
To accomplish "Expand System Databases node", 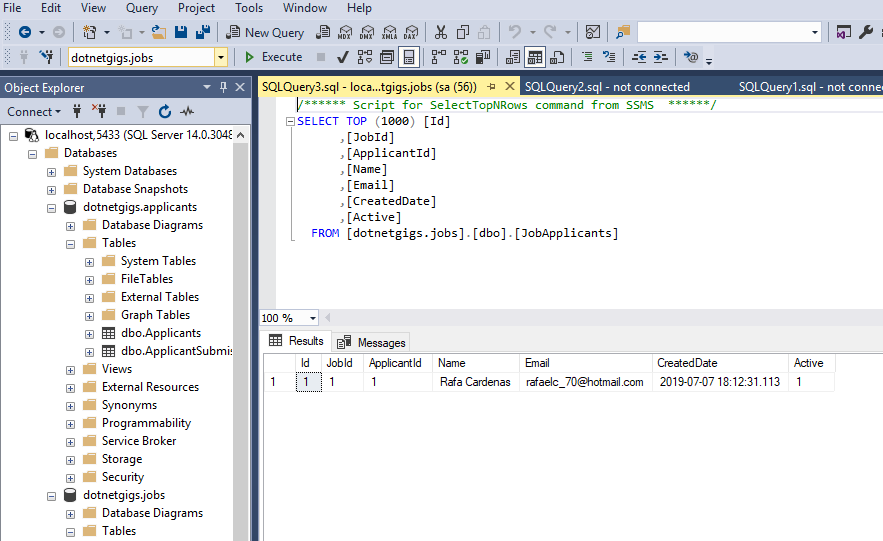I will click(51, 172).
